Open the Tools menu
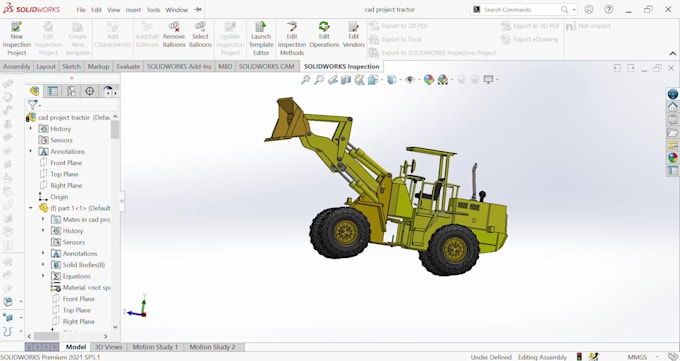The width and height of the screenshot is (680, 361). pyautogui.click(x=153, y=10)
